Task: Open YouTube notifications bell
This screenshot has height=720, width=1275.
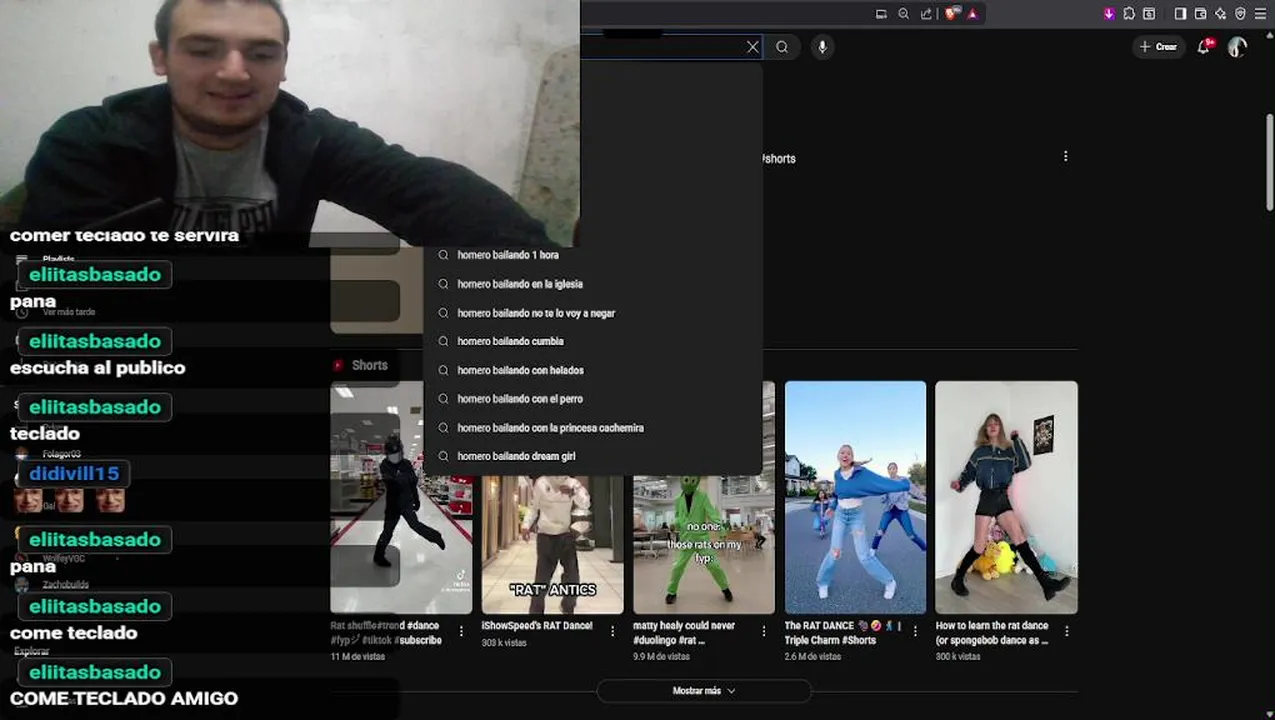Action: click(x=1204, y=46)
